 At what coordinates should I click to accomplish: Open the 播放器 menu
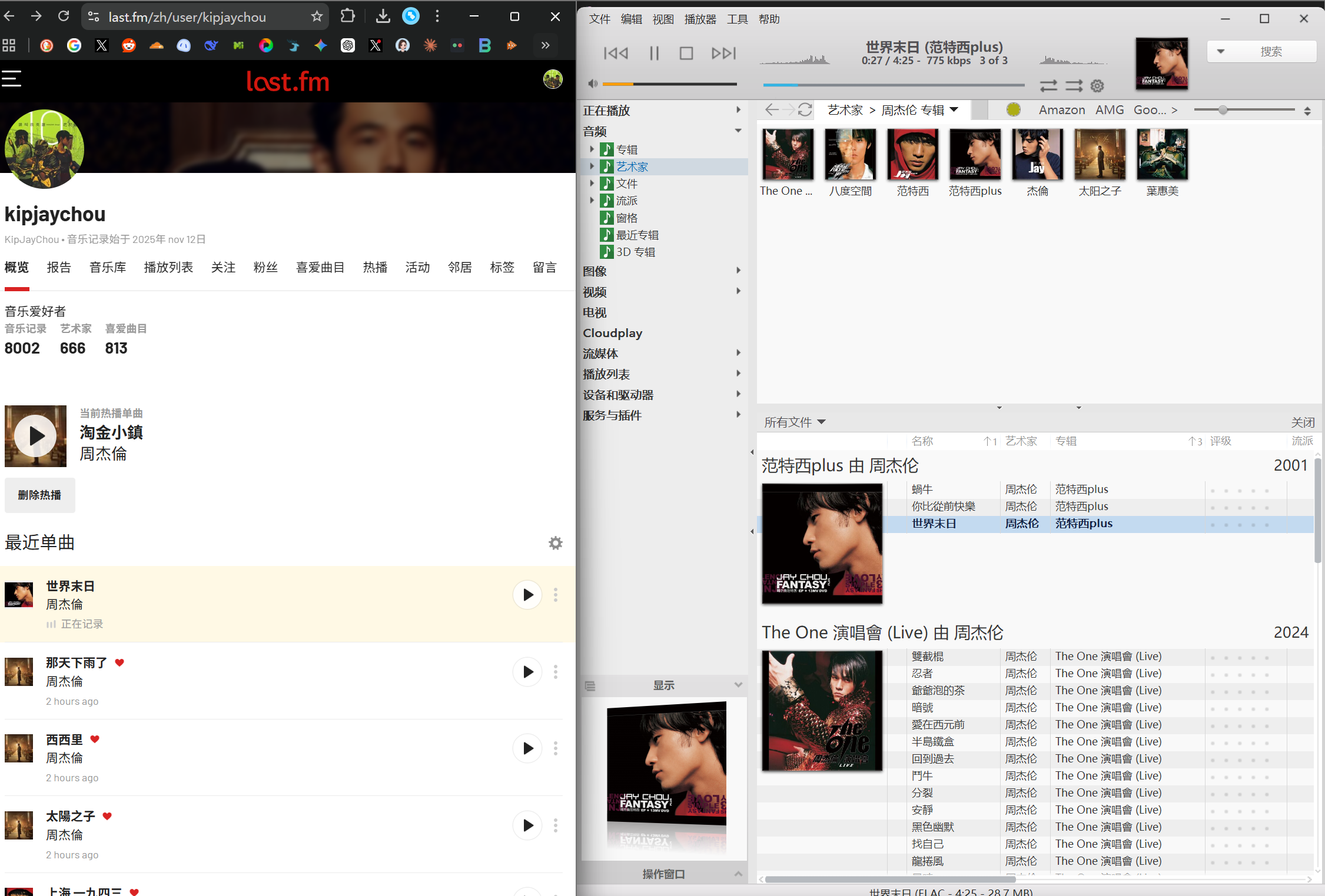(x=700, y=19)
